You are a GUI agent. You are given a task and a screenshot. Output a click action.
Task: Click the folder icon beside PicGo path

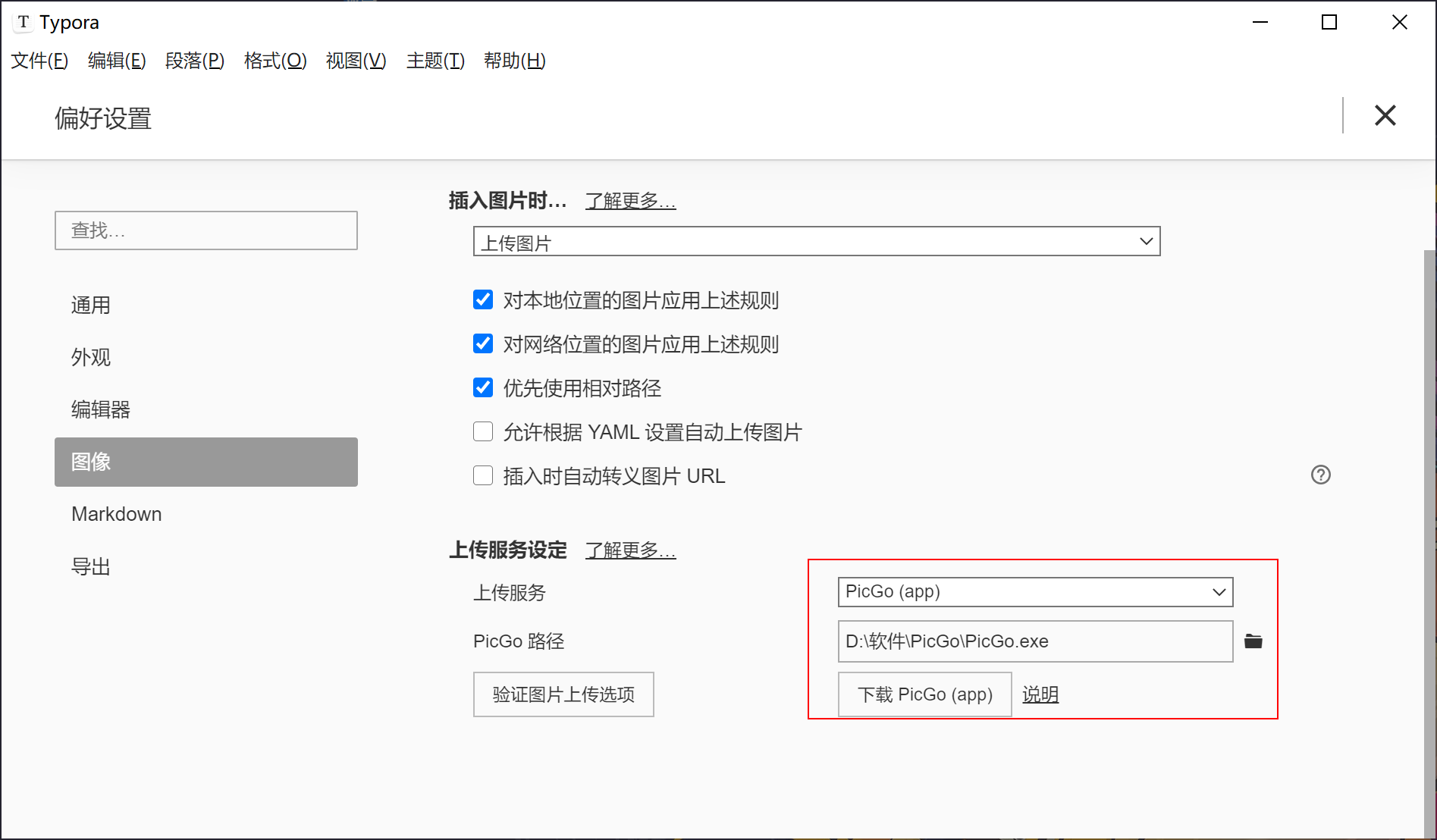click(1253, 641)
